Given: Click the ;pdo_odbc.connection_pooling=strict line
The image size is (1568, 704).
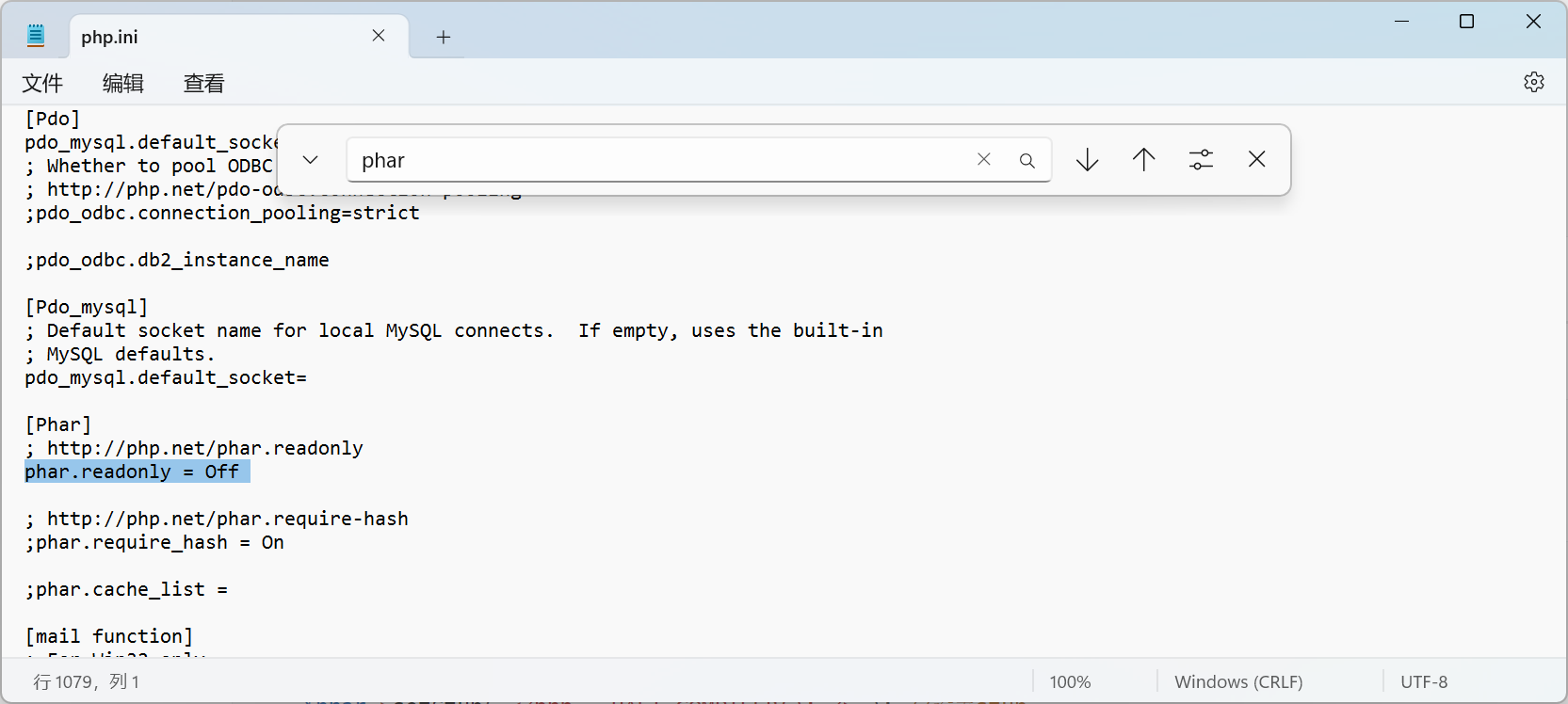Looking at the screenshot, I should (x=222, y=213).
